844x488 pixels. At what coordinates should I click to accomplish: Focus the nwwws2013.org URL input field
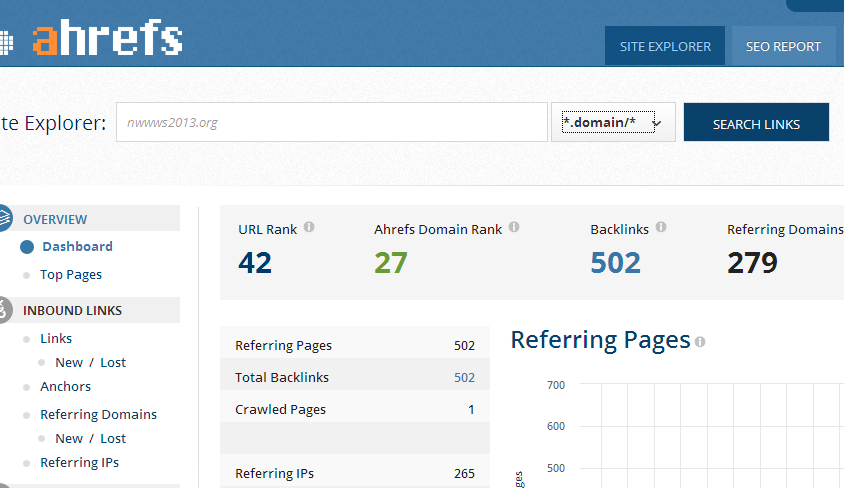332,122
